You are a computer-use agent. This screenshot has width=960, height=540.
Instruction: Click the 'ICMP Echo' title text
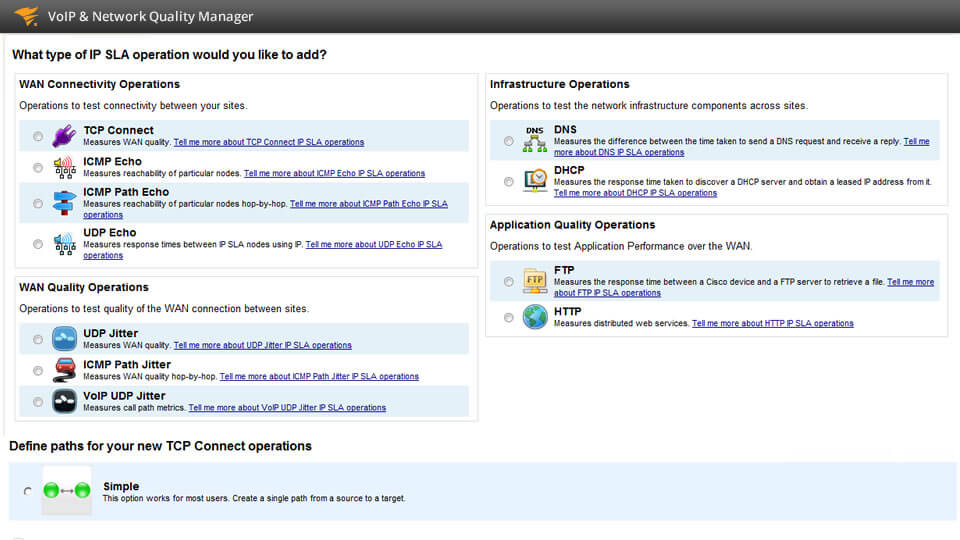coord(112,161)
